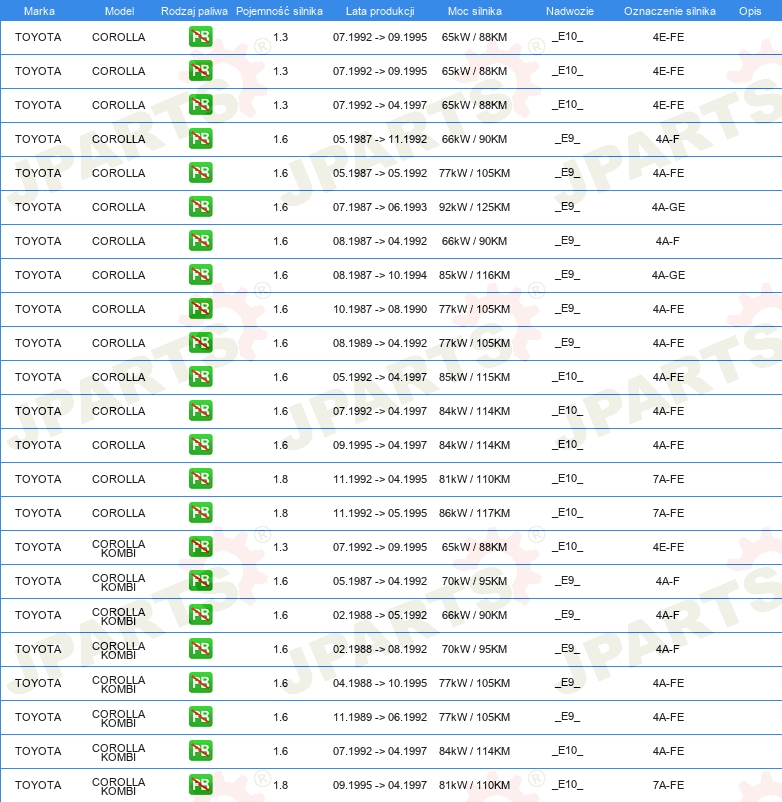This screenshot has height=802, width=782.
Task: Click the Nadwozie column header
Action: pyautogui.click(x=570, y=11)
